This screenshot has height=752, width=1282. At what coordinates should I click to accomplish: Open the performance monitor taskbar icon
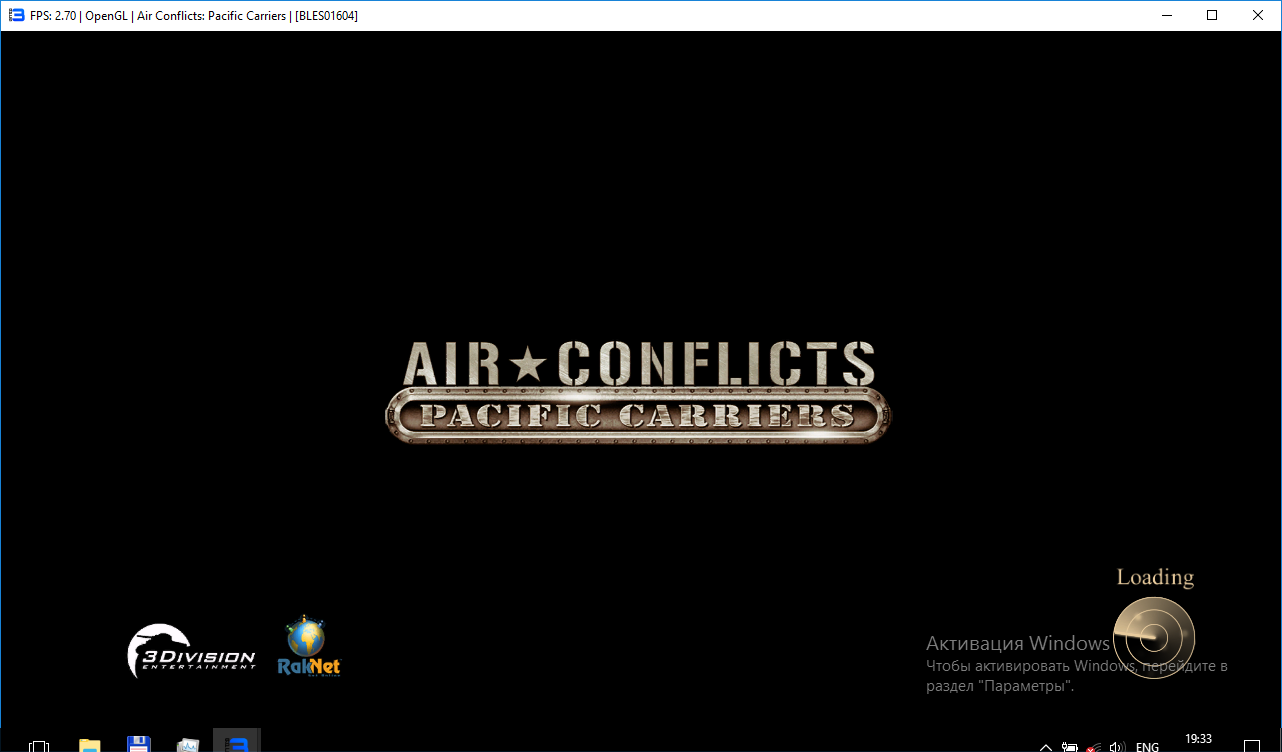[188, 745]
